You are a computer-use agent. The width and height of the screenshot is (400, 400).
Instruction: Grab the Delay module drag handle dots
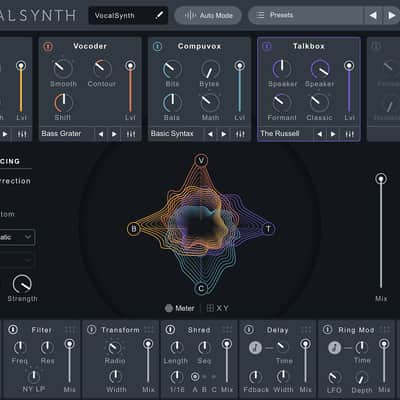(x=306, y=330)
